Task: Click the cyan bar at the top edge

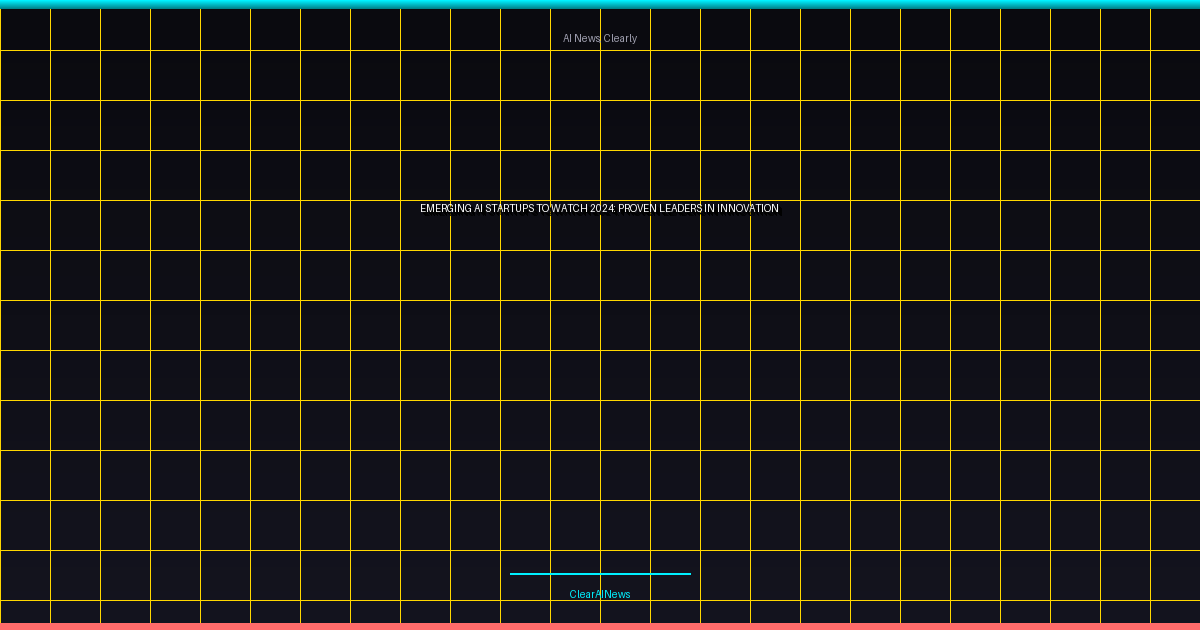Action: (x=600, y=4)
